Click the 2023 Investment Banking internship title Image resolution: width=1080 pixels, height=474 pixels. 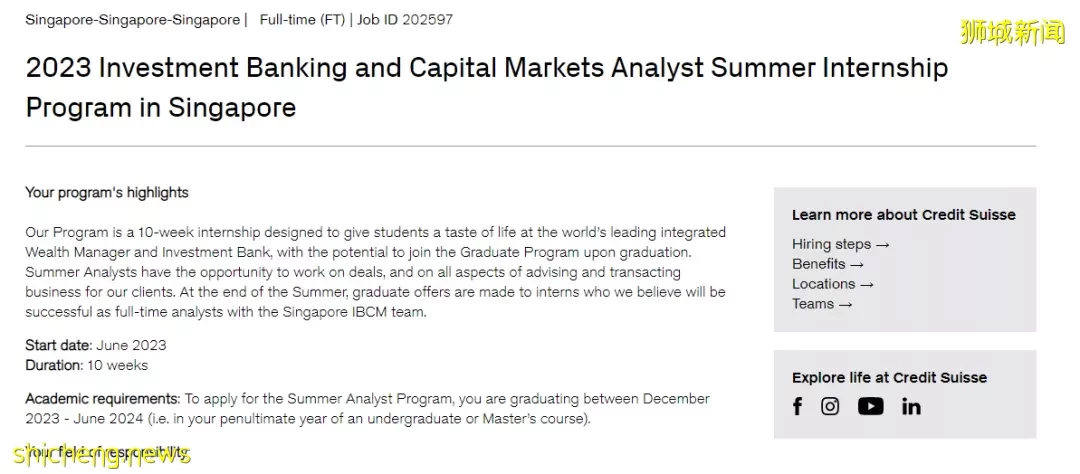(486, 87)
